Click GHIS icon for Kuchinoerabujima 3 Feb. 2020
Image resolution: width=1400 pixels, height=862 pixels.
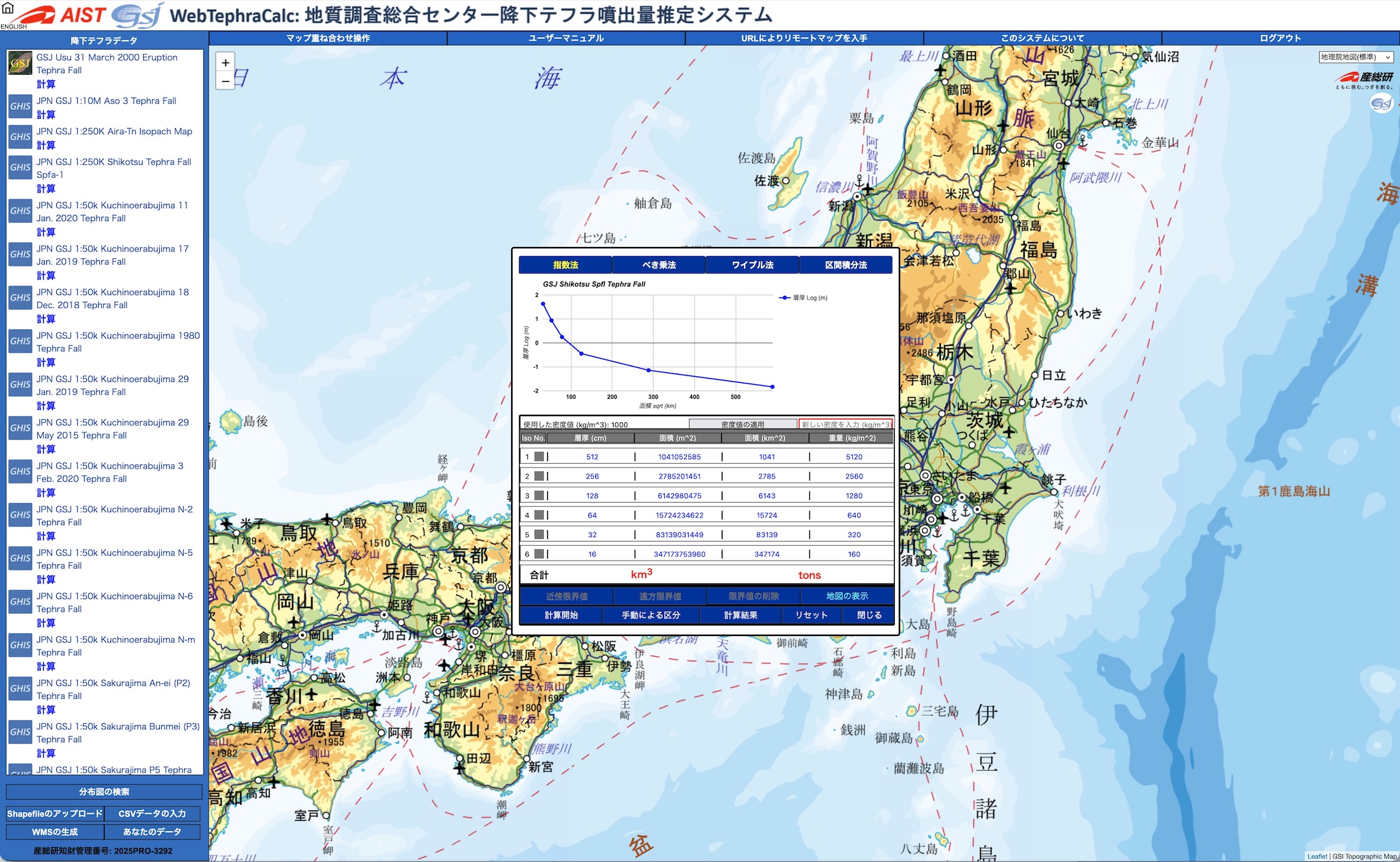20,471
